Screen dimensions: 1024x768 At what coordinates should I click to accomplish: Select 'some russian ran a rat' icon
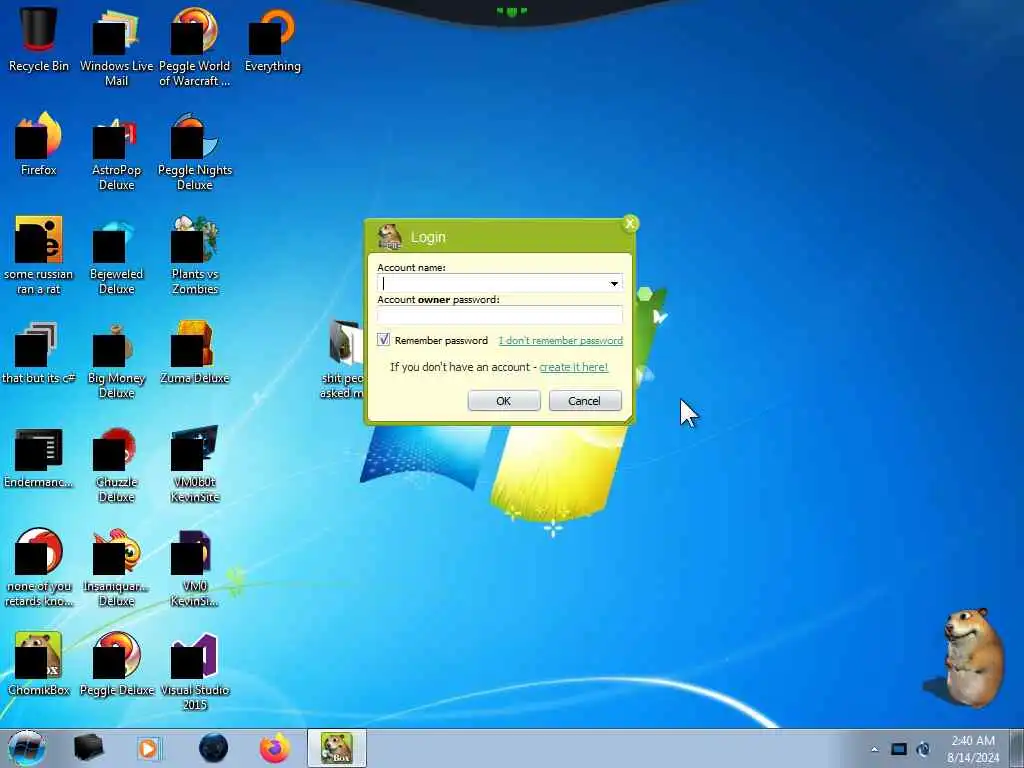coord(39,255)
